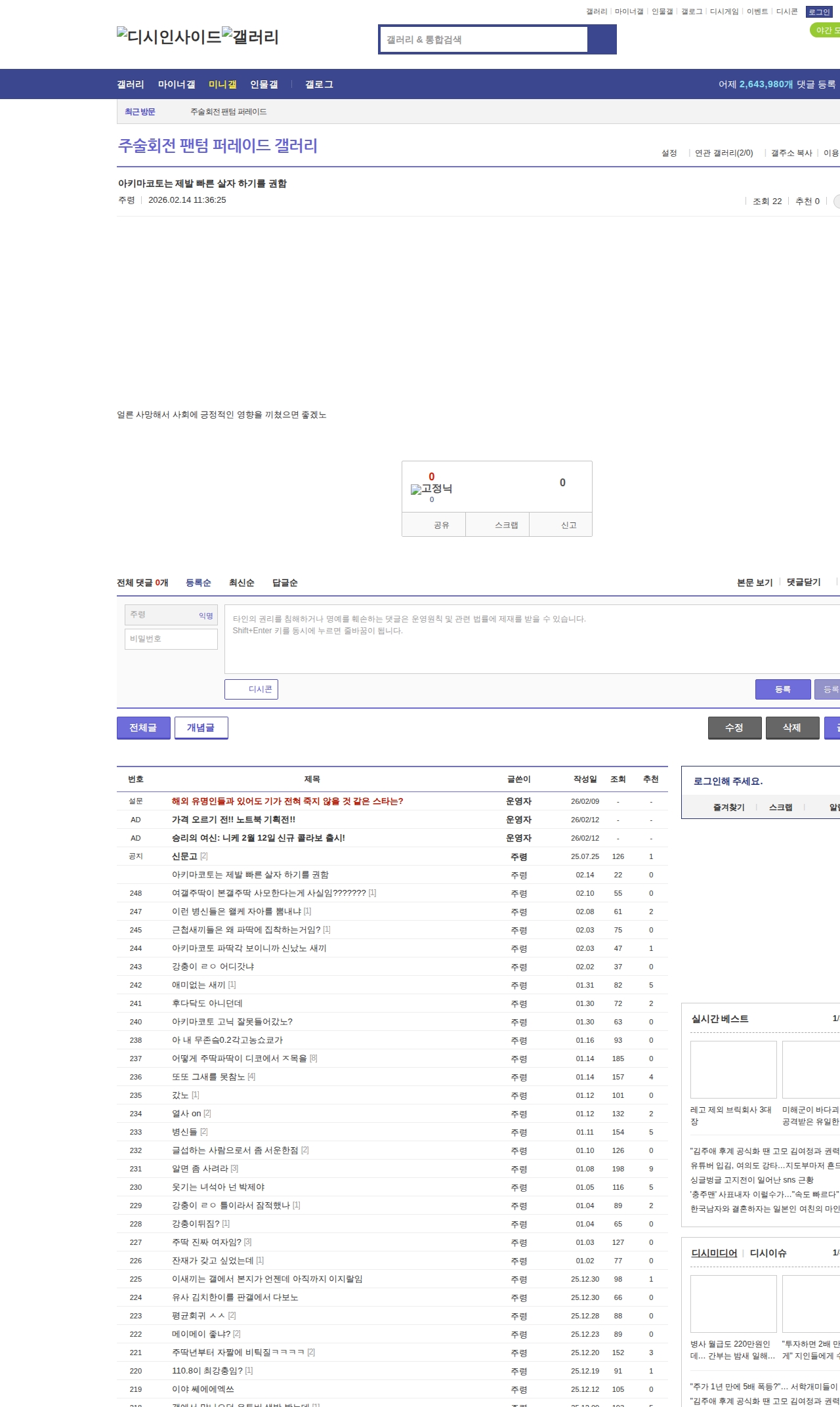Click the blue search button beside search field
The image size is (840, 1407).
point(602,39)
